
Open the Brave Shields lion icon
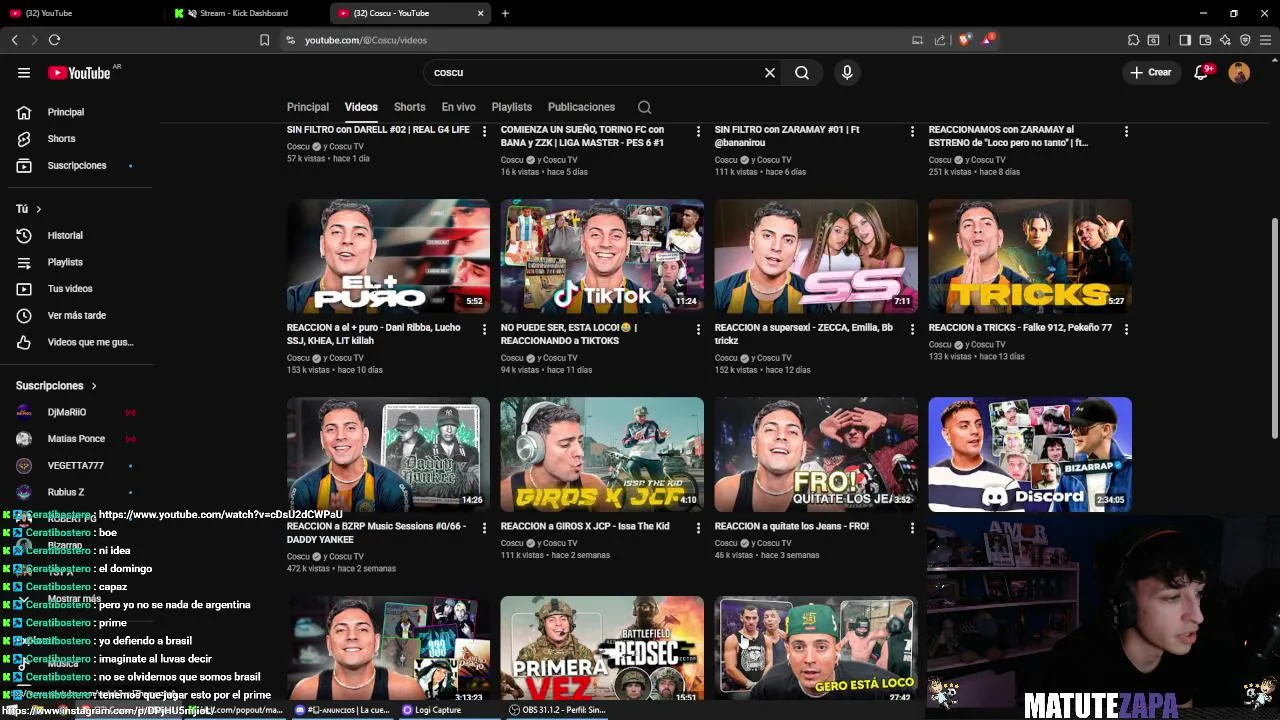click(x=964, y=40)
